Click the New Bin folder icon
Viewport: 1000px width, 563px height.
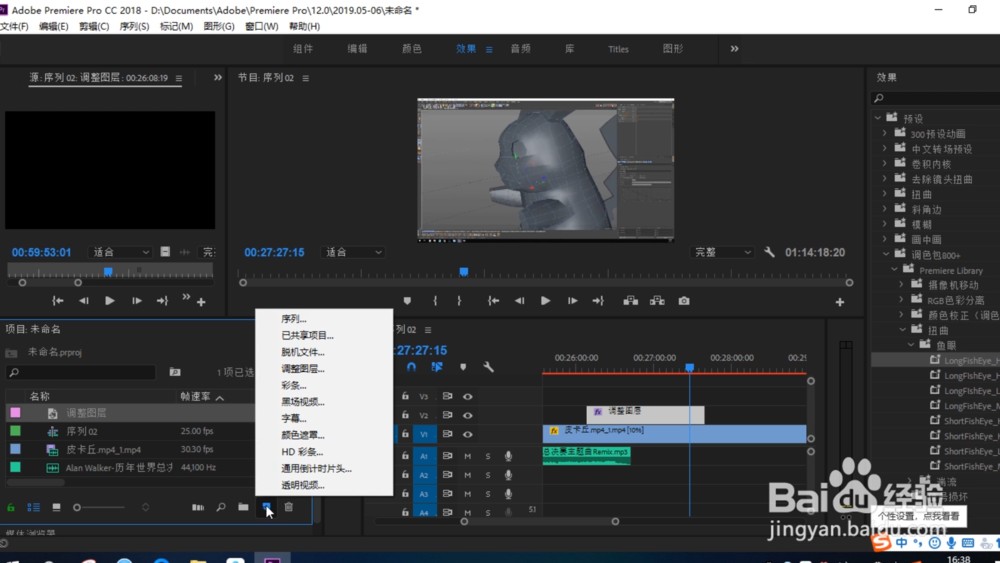[x=243, y=507]
